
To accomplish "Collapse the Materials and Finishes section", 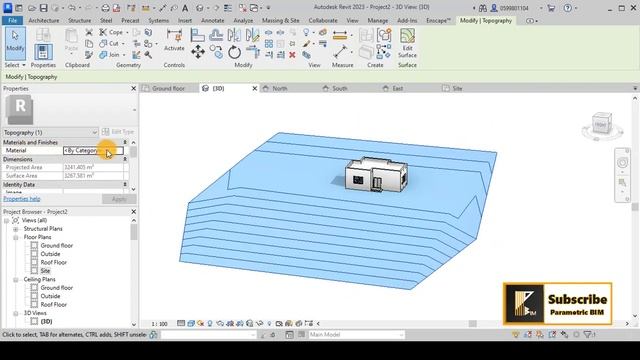I will pyautogui.click(x=125, y=142).
